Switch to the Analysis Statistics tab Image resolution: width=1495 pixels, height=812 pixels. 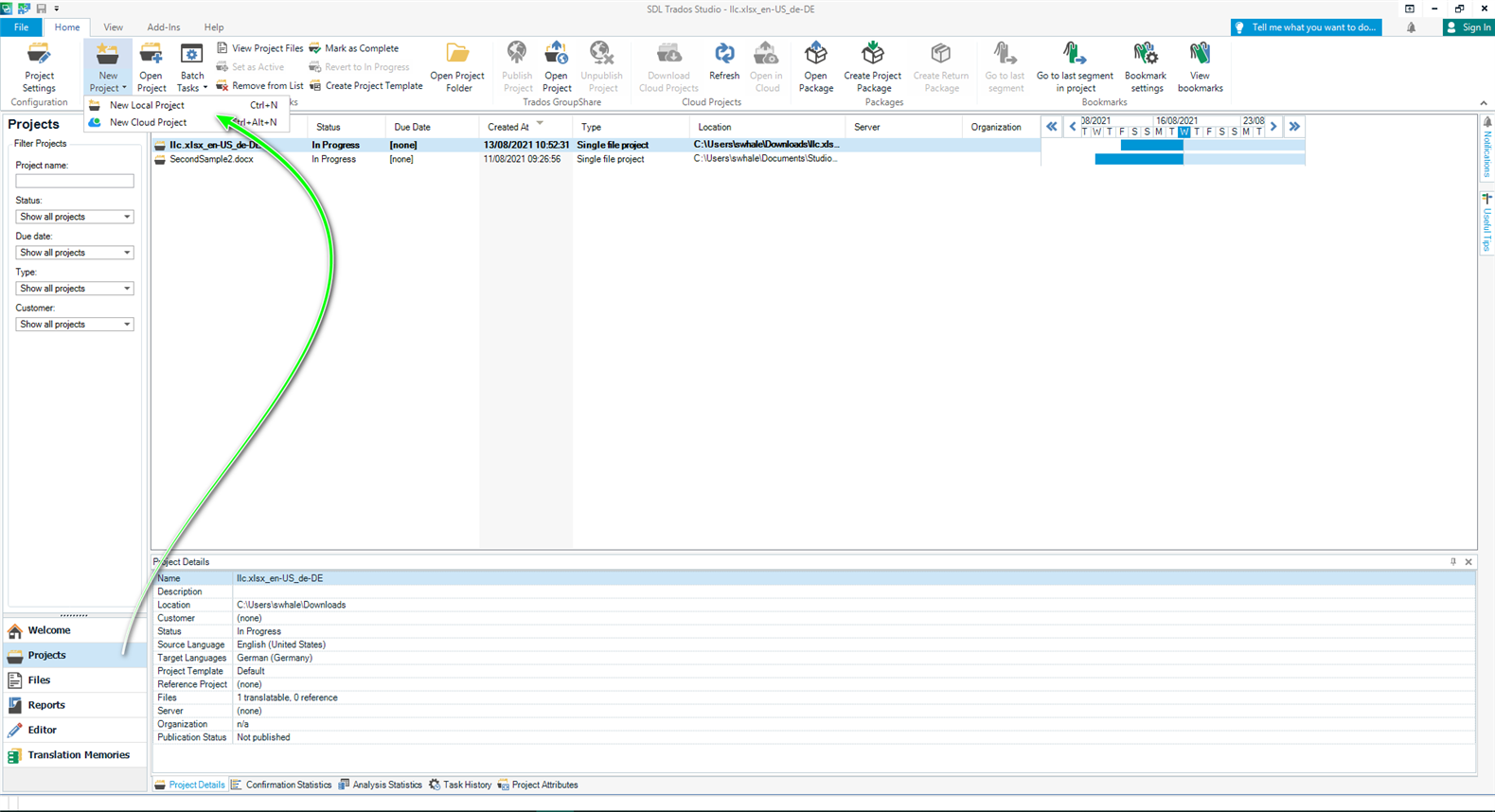381,785
